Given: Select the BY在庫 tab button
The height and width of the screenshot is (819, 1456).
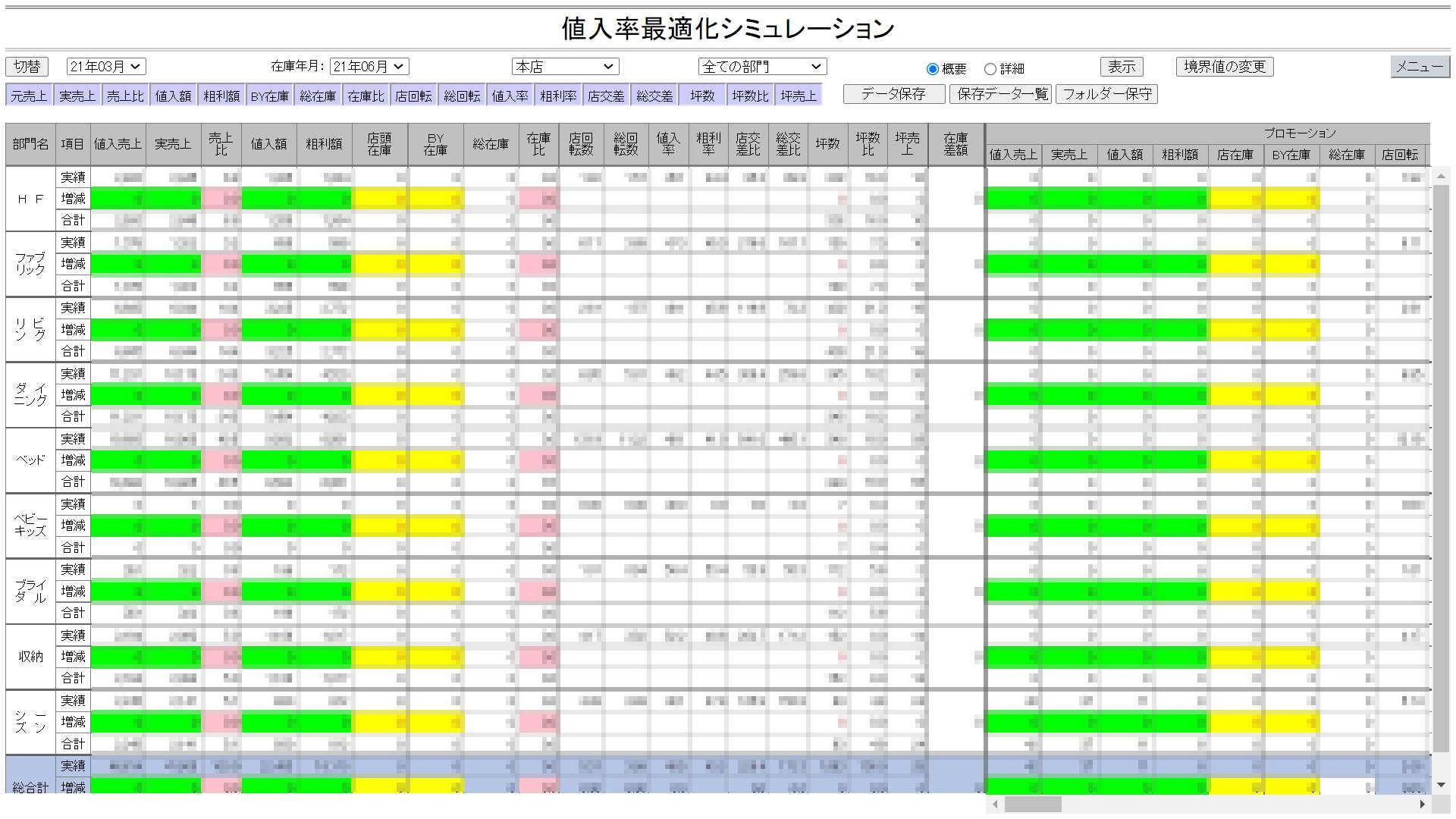Looking at the screenshot, I should coord(270,96).
